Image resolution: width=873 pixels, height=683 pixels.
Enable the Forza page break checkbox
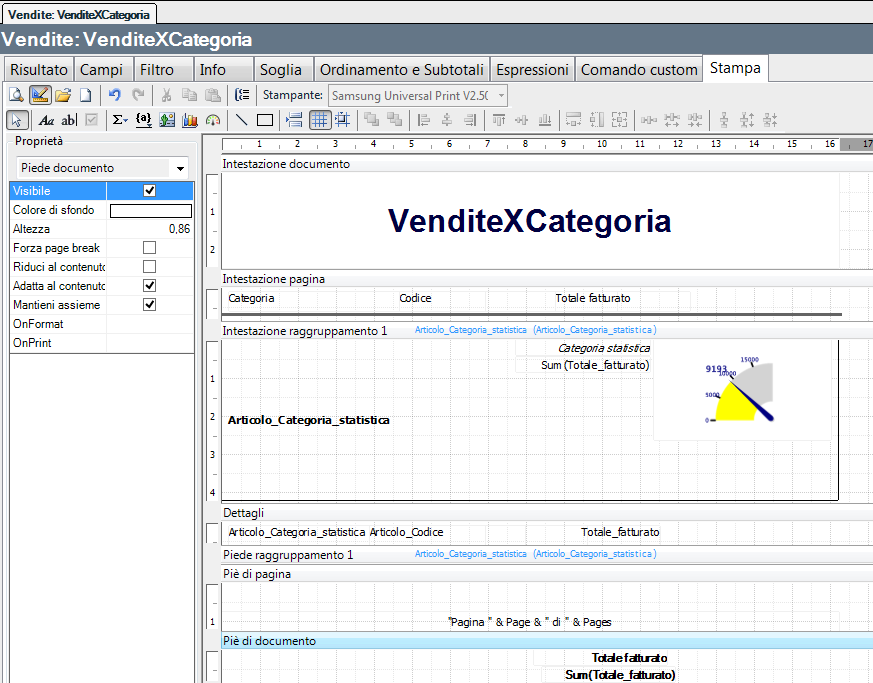click(150, 248)
